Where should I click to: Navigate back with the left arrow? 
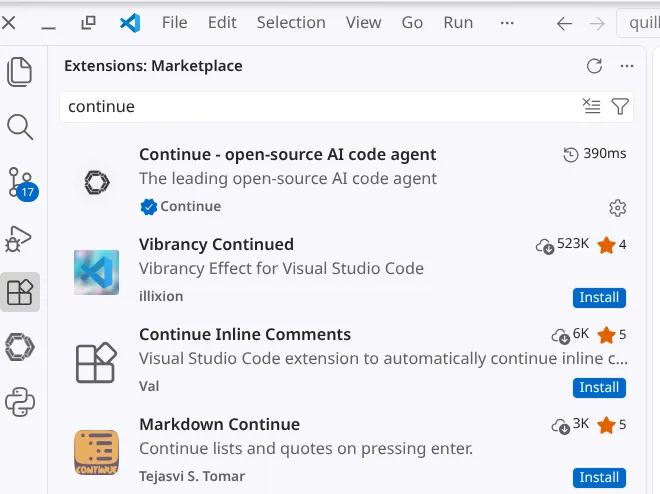pos(564,24)
